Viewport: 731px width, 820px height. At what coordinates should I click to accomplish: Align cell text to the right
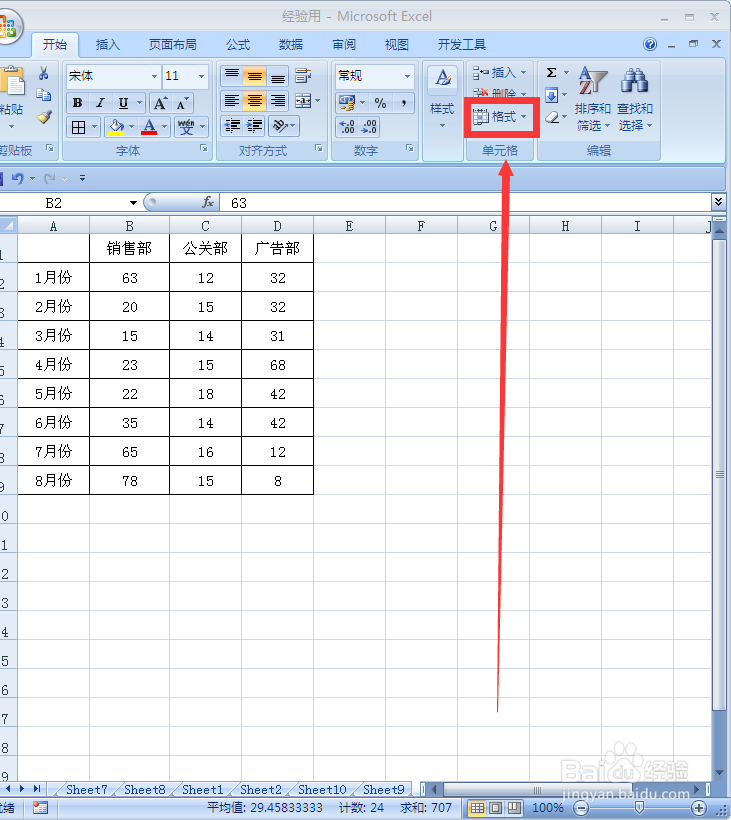tap(278, 100)
